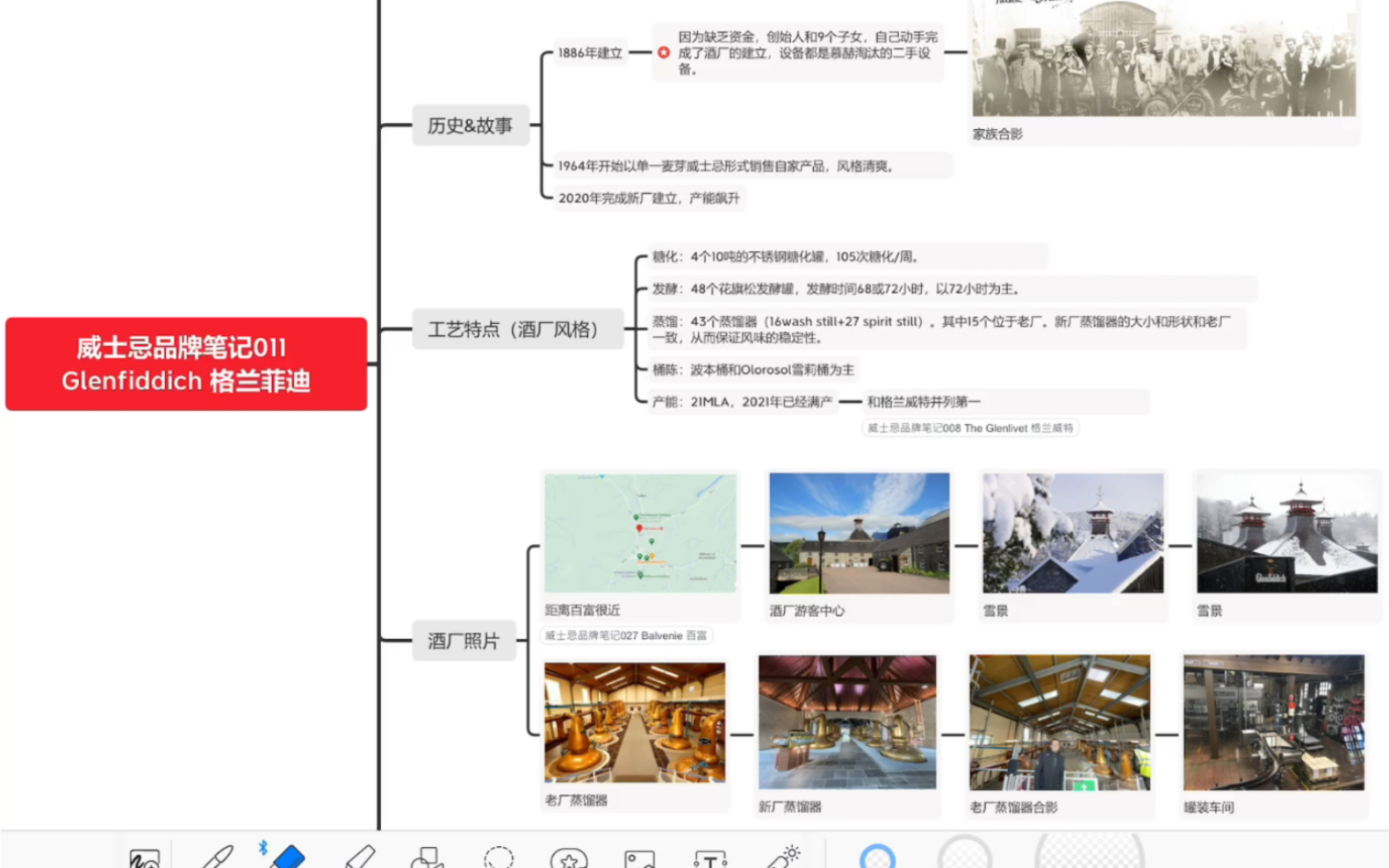Select the 工艺特点（酒厂风格）node
The image size is (1389, 868).
click(x=518, y=329)
